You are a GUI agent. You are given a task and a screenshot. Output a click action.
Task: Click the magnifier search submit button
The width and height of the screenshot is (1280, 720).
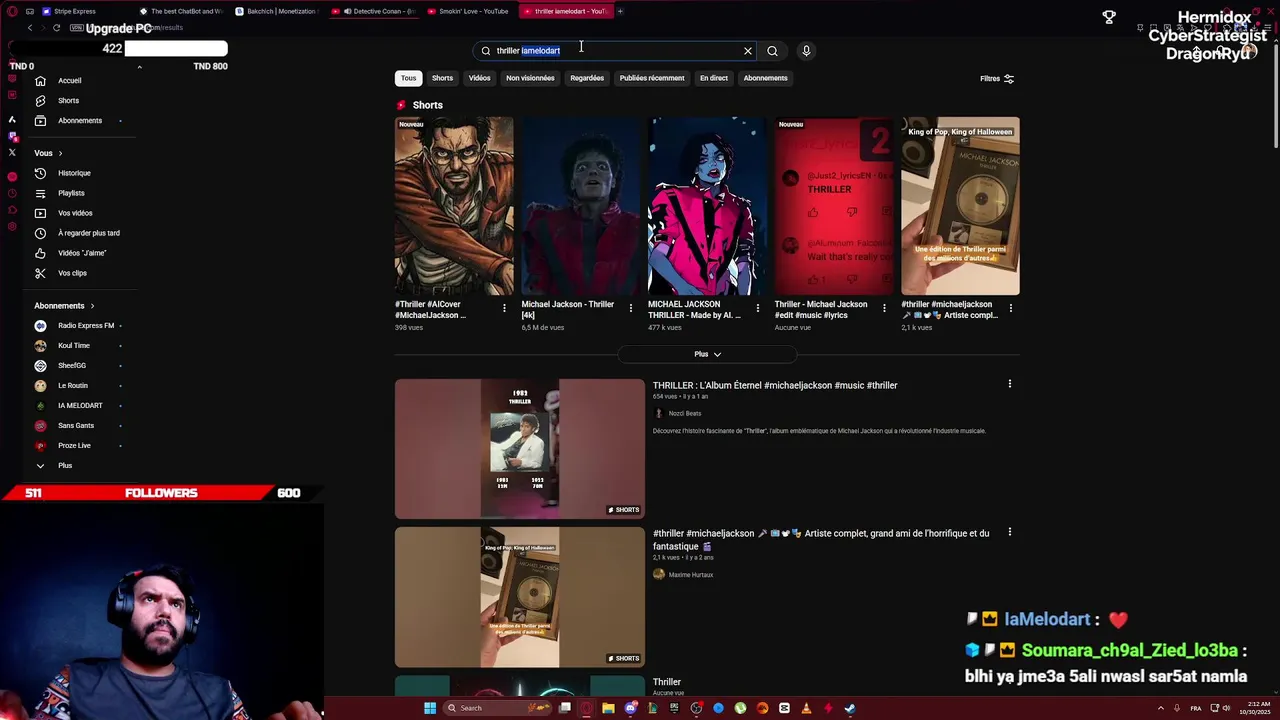pyautogui.click(x=772, y=51)
